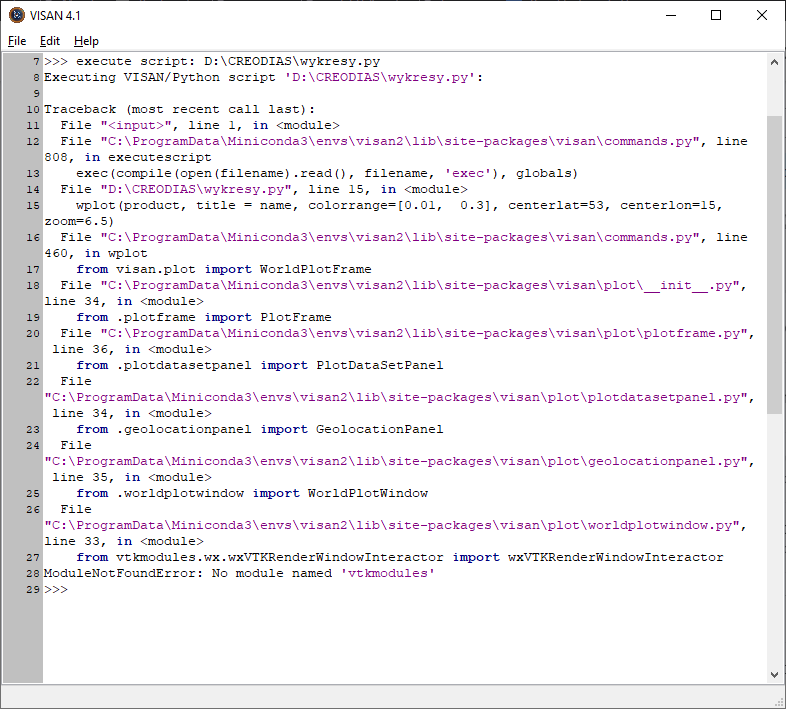The image size is (786, 709).
Task: Click the 'zoom=6.5)' continuation text
Action: pos(79,222)
